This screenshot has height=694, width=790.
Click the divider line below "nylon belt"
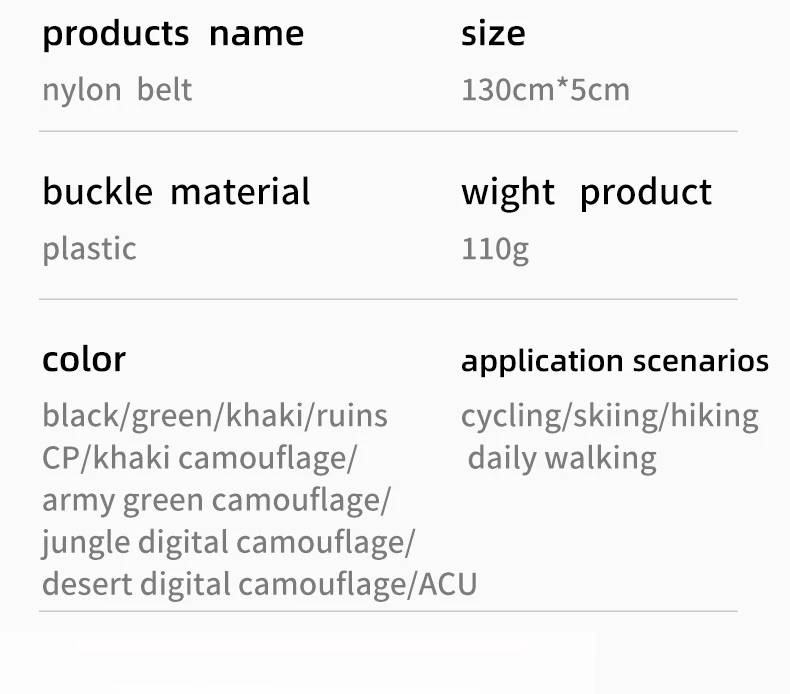[388, 131]
